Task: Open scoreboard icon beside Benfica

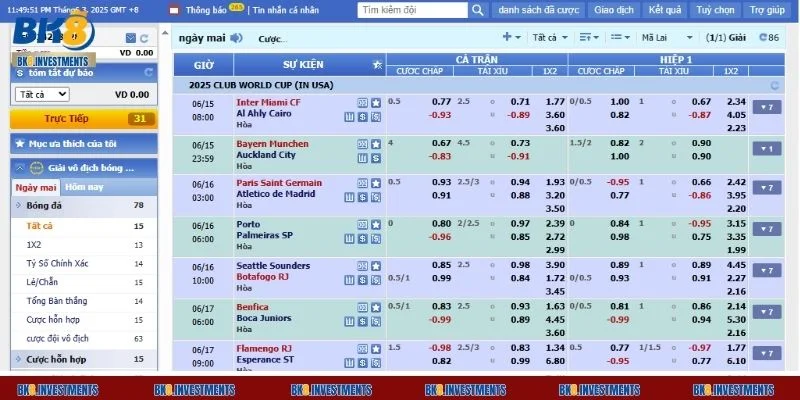Action: 363,307
